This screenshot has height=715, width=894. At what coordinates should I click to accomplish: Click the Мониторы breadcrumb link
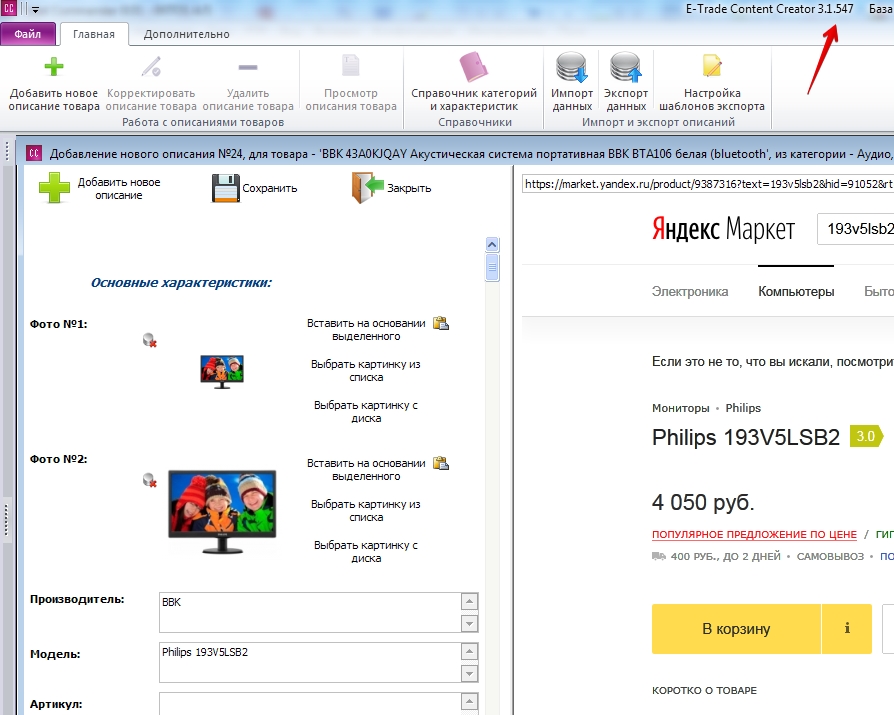coord(681,408)
